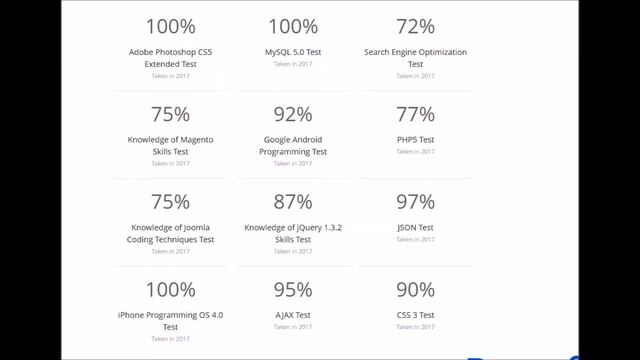
Task: Open the AJAX Test entry
Action: [x=293, y=315]
